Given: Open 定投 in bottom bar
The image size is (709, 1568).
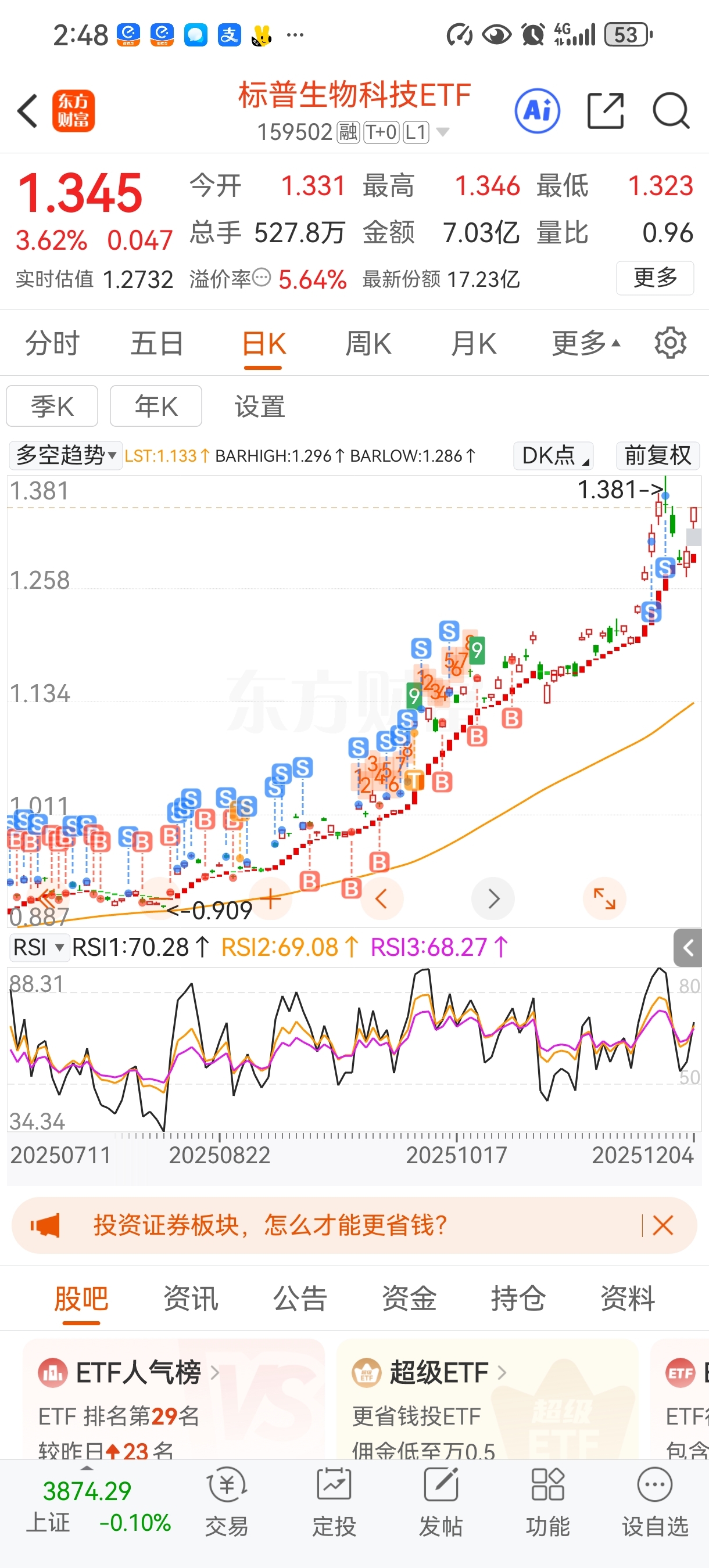Looking at the screenshot, I should [x=334, y=1509].
